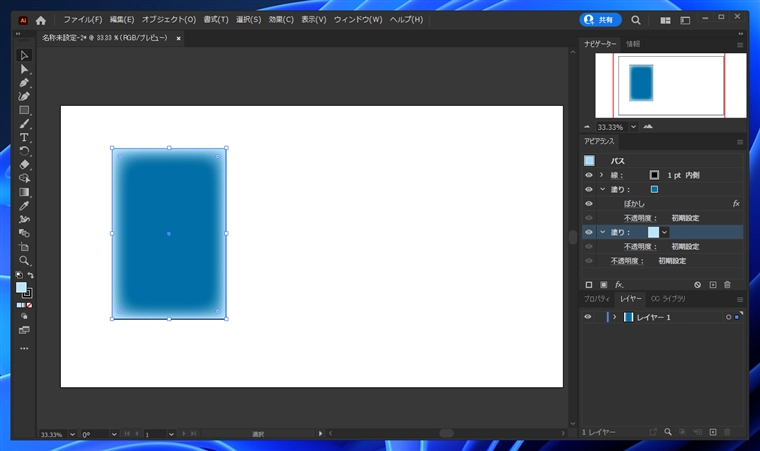Image resolution: width=760 pixels, height=451 pixels.
Task: Toggle visibility of レイヤー 1
Action: (x=587, y=317)
